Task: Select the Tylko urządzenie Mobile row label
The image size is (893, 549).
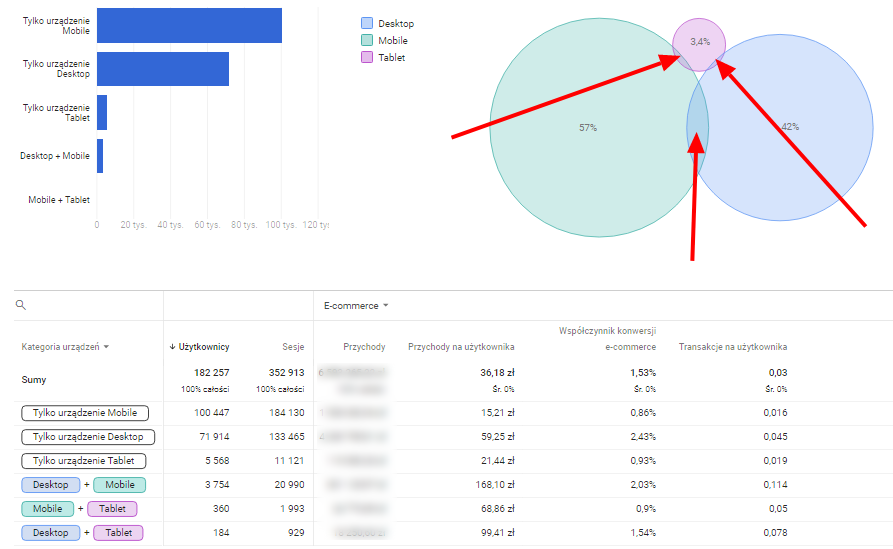Action: [85, 413]
